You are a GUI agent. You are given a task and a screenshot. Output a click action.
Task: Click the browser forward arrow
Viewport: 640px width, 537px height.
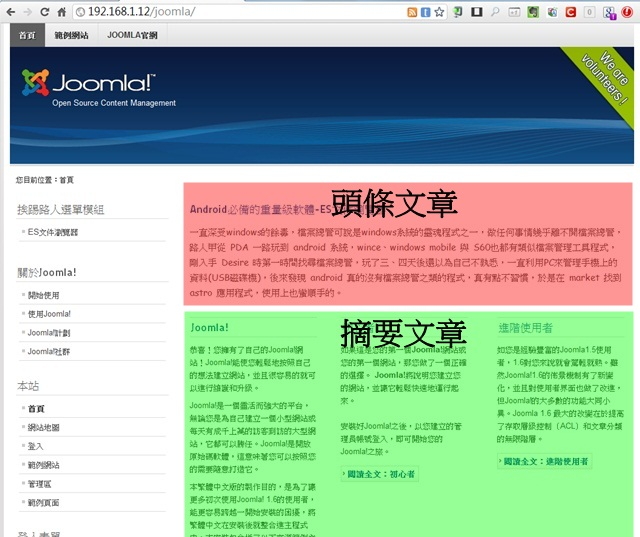click(28, 12)
